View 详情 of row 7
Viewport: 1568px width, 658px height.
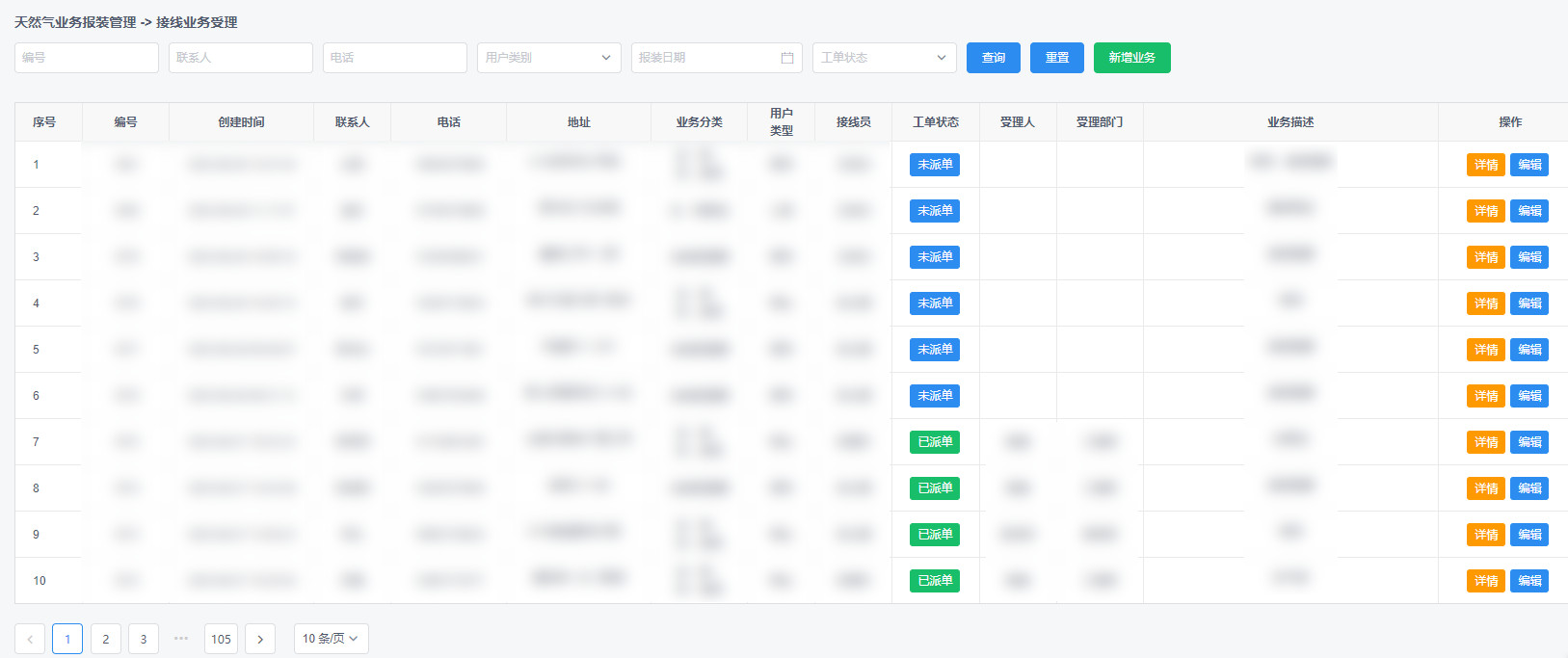pyautogui.click(x=1485, y=442)
